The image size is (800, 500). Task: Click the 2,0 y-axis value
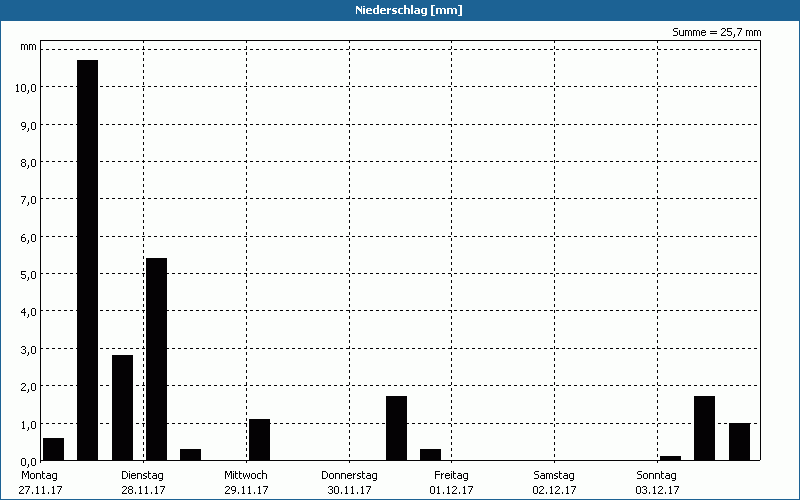[x=28, y=387]
